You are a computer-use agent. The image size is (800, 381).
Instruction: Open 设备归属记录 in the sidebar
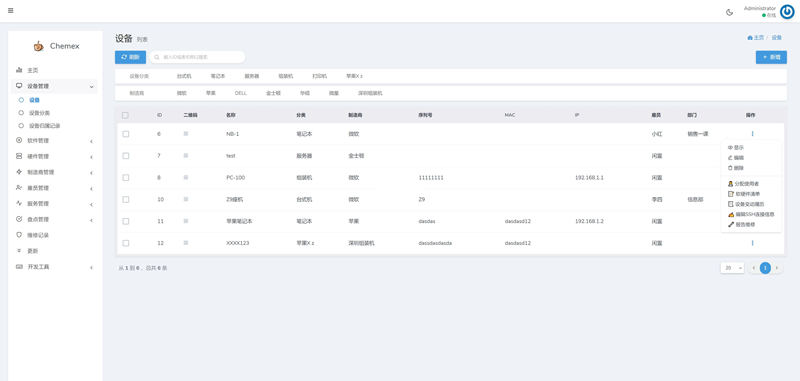[x=44, y=125]
